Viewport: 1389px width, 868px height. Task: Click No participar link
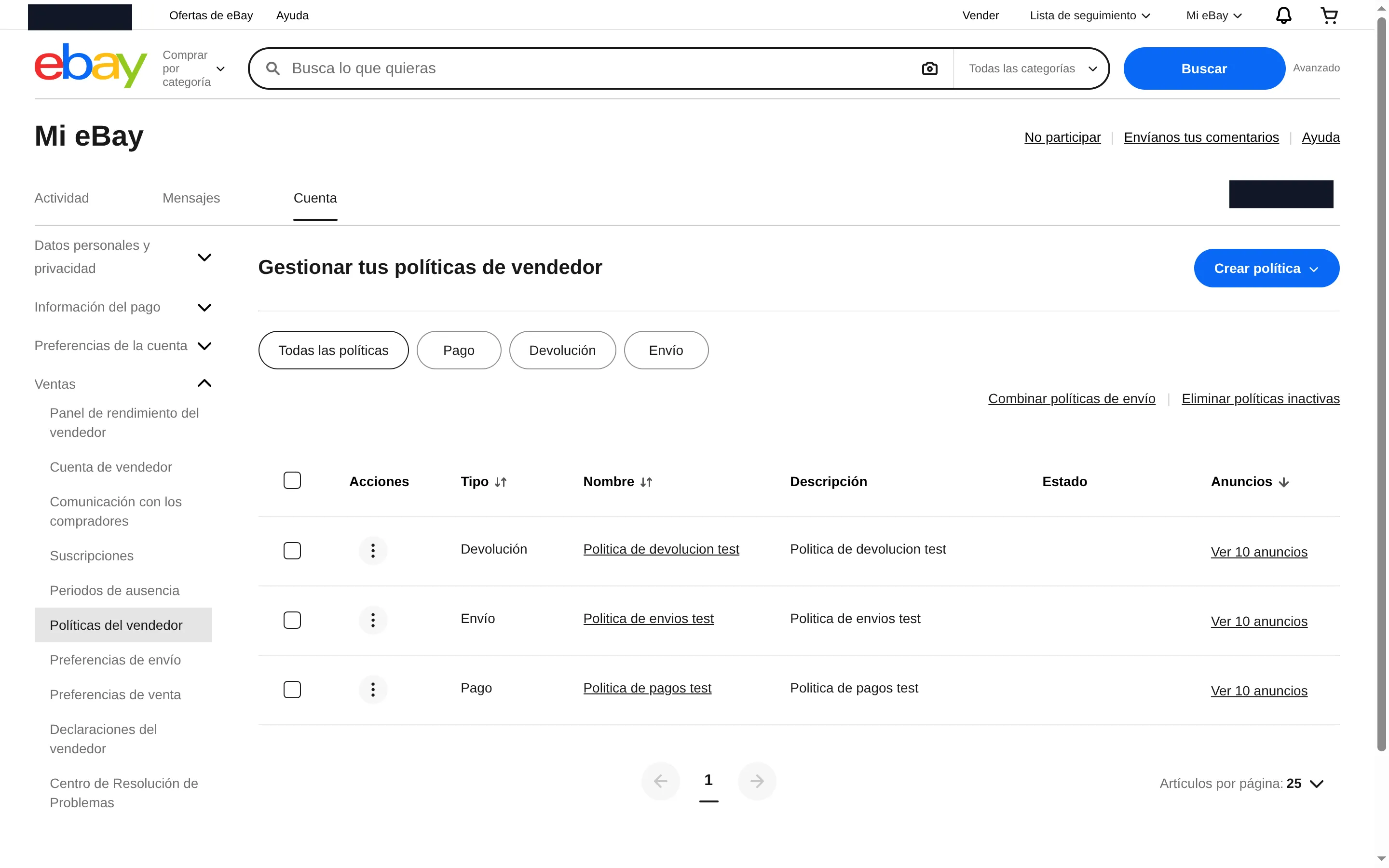1062,137
